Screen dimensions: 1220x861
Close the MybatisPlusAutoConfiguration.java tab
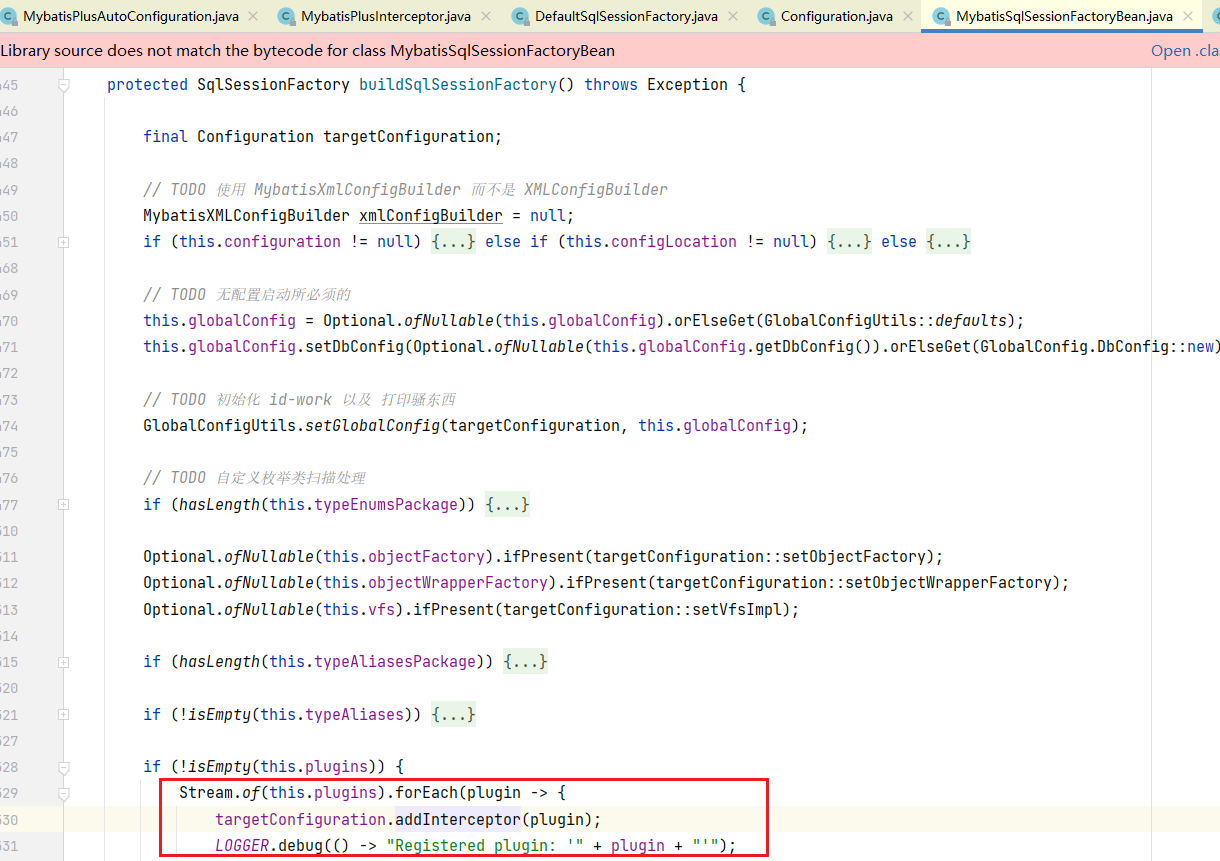pyautogui.click(x=252, y=16)
